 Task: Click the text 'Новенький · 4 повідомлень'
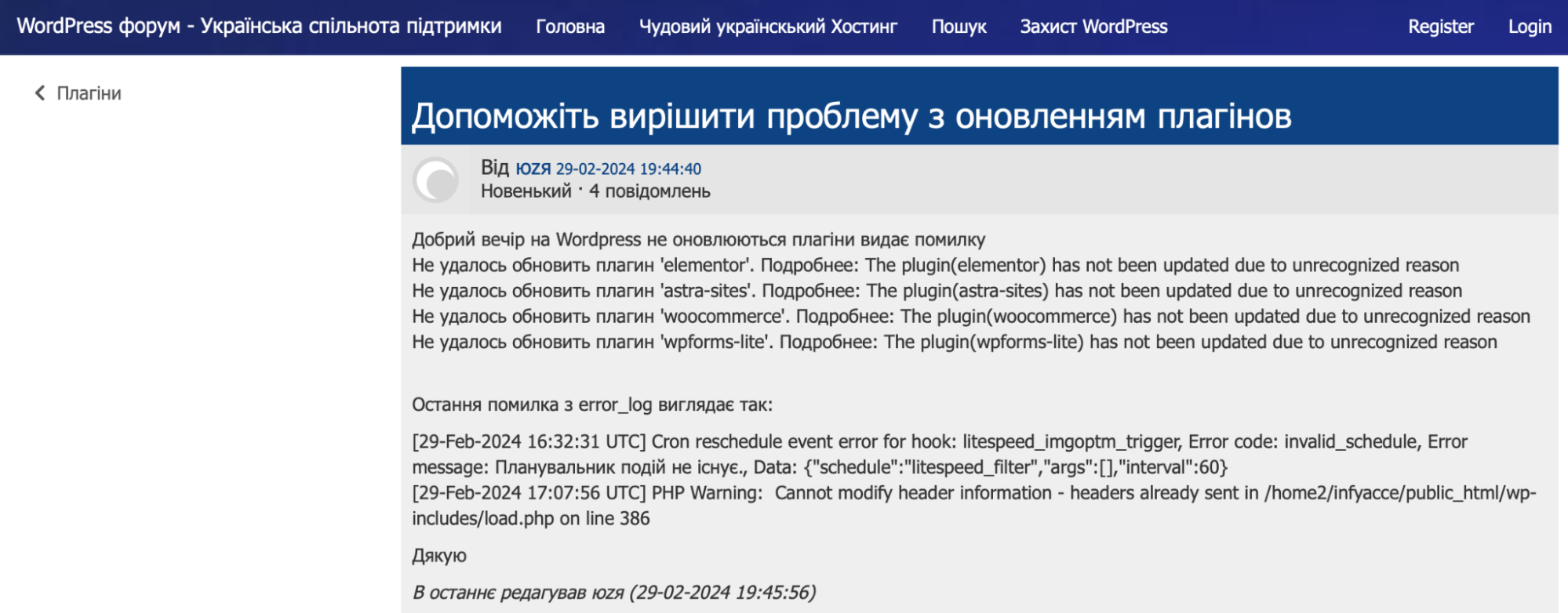[595, 191]
